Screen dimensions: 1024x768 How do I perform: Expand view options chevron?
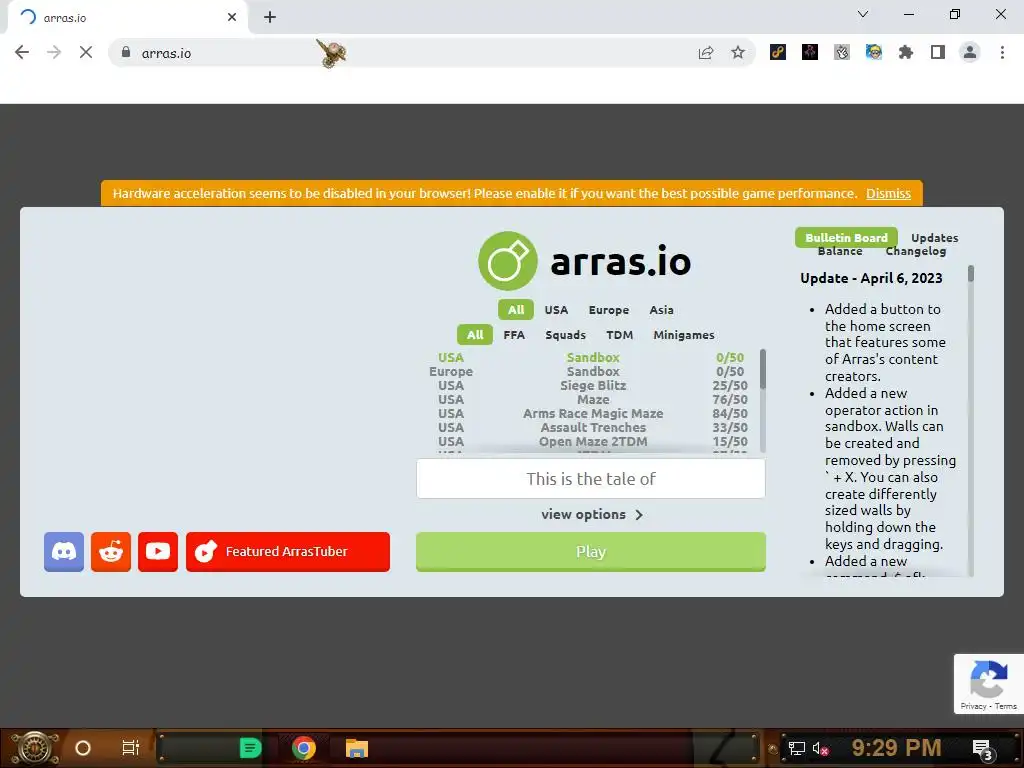(x=639, y=515)
